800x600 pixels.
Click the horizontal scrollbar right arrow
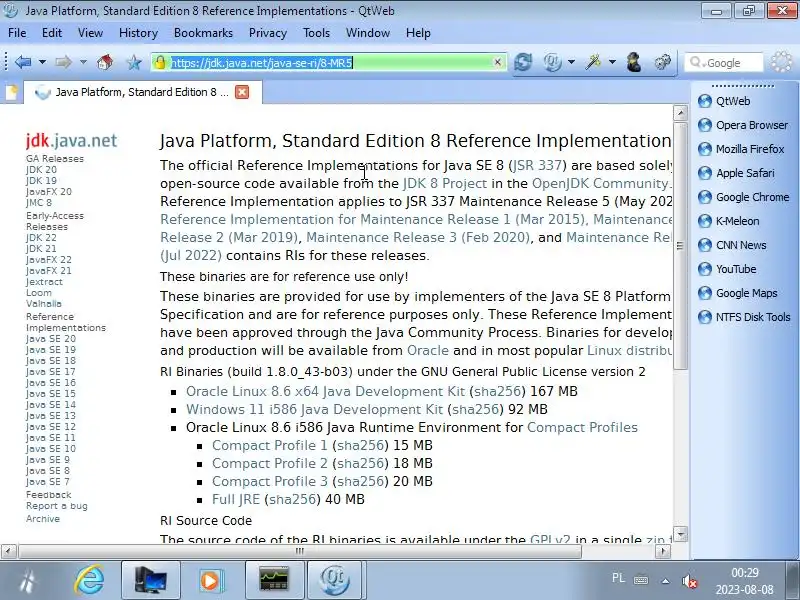(663, 551)
